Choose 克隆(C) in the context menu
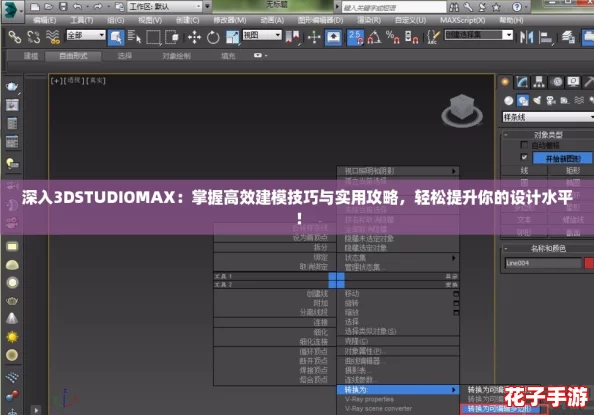Viewport: 594px width, 415px height. (398, 341)
